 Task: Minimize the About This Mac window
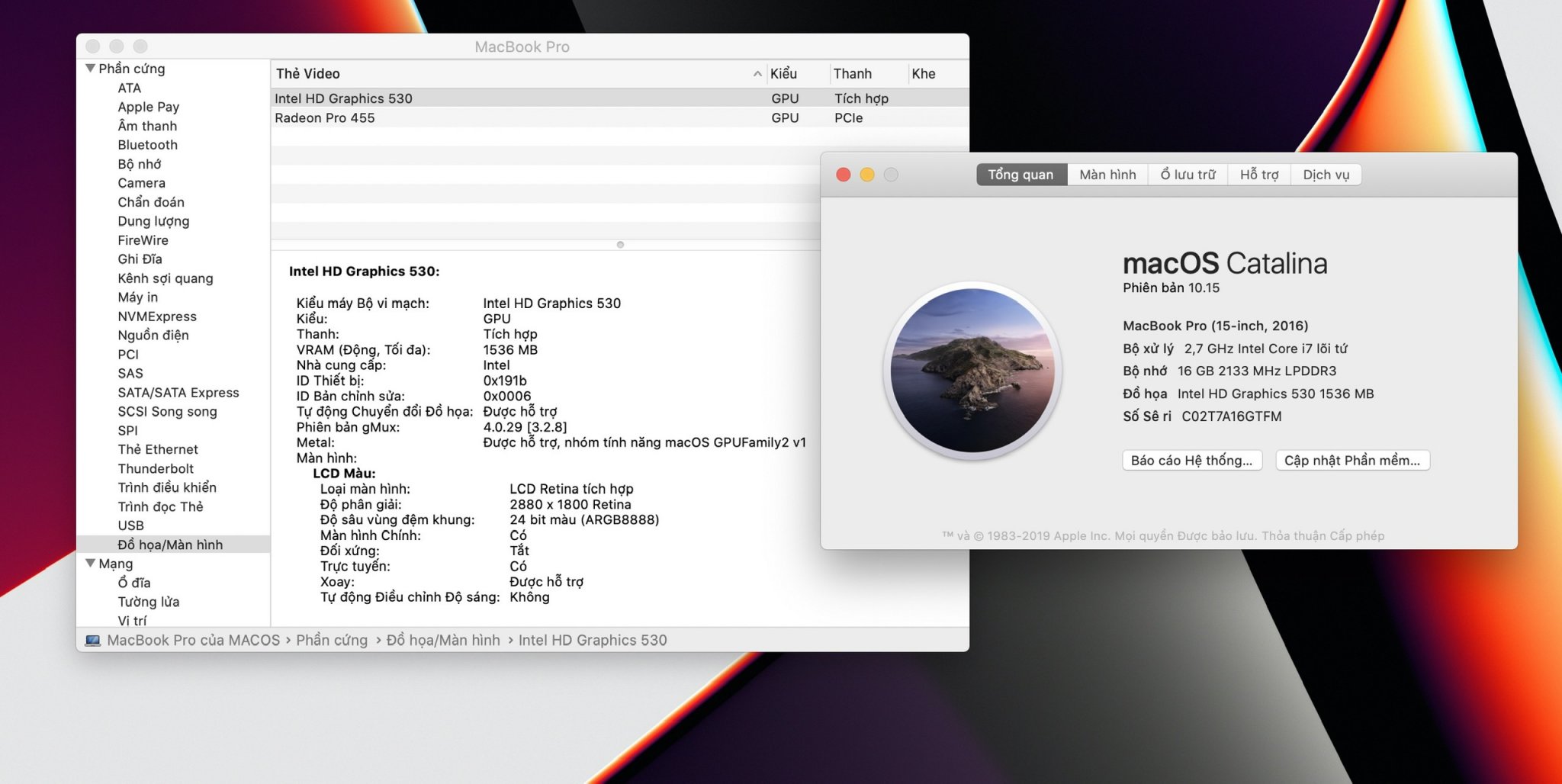(x=867, y=175)
